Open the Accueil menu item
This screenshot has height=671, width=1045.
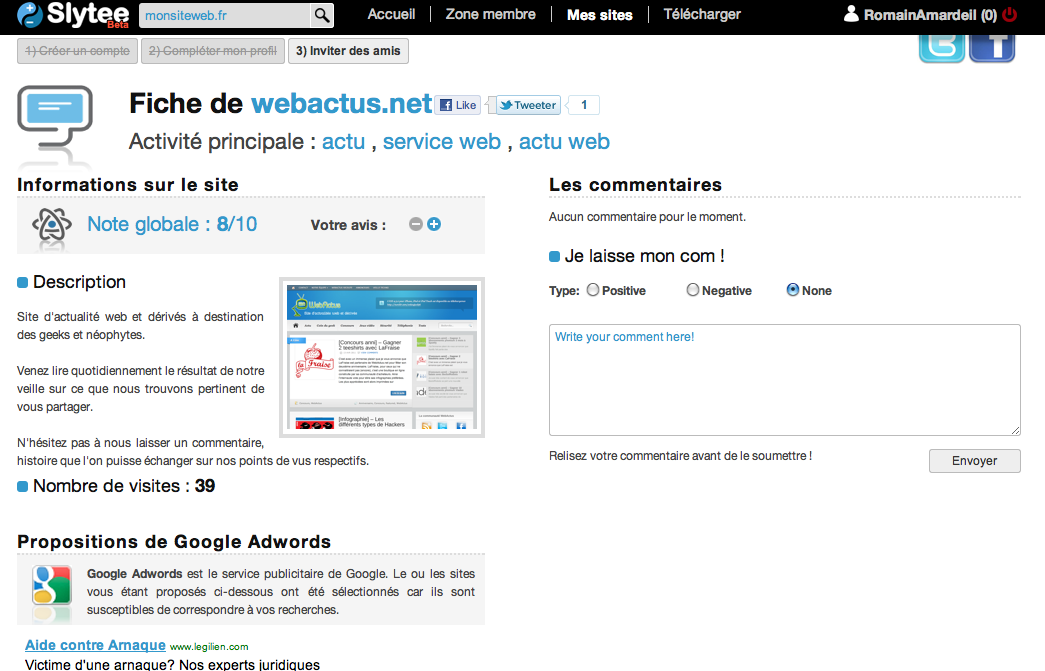pos(391,14)
